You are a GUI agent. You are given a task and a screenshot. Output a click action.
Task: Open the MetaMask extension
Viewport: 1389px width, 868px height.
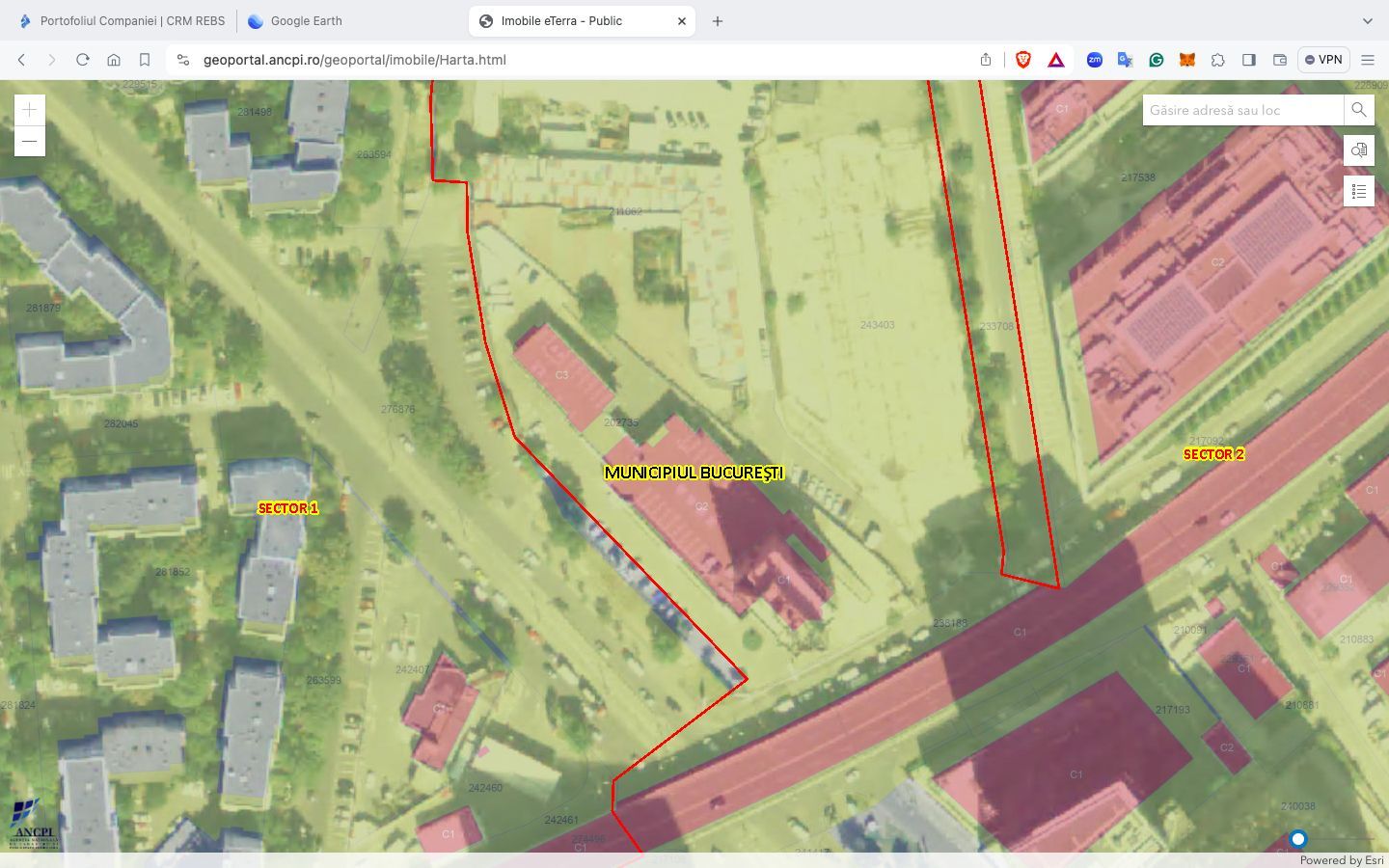[1187, 60]
